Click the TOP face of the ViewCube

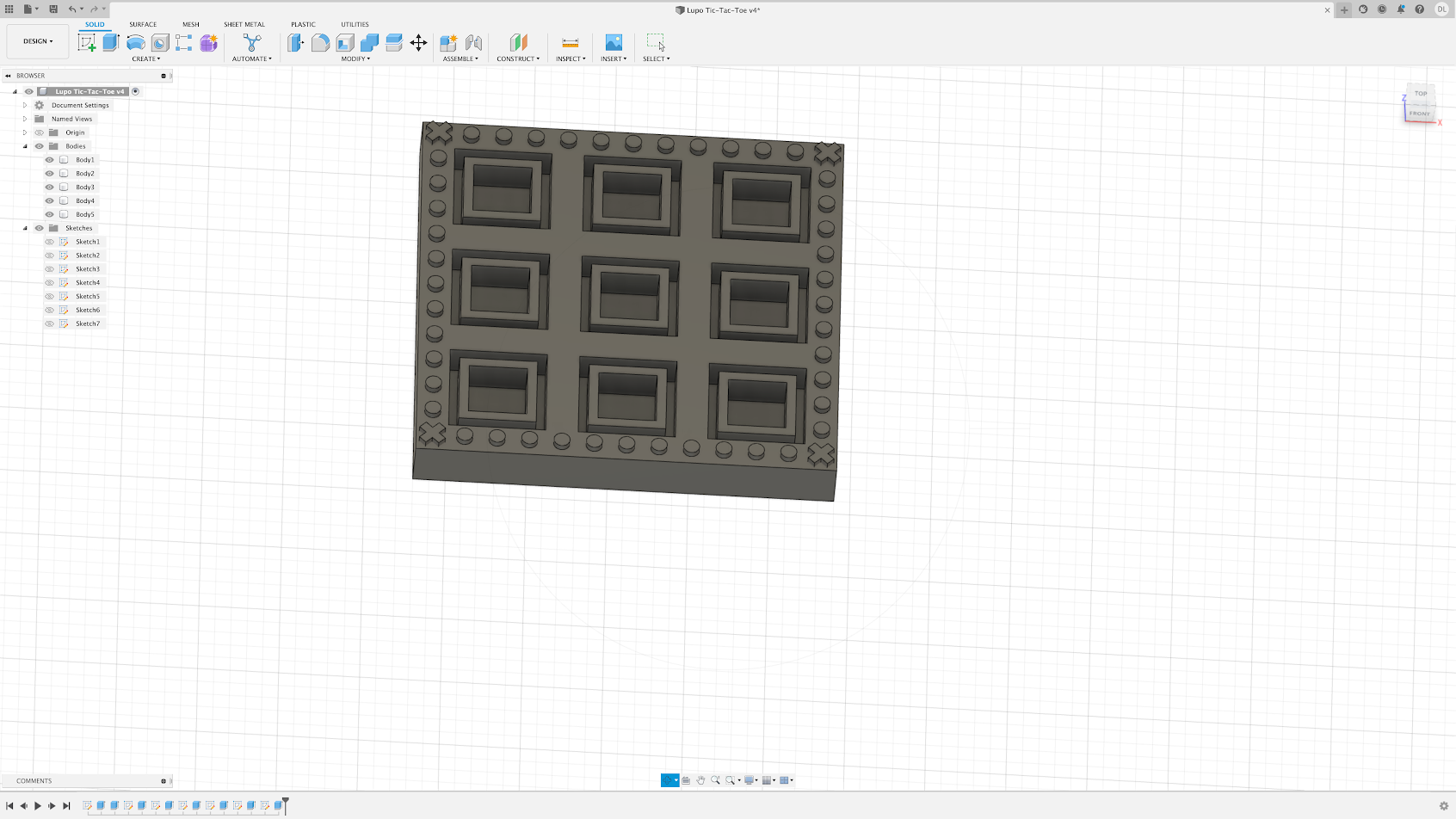(1421, 93)
